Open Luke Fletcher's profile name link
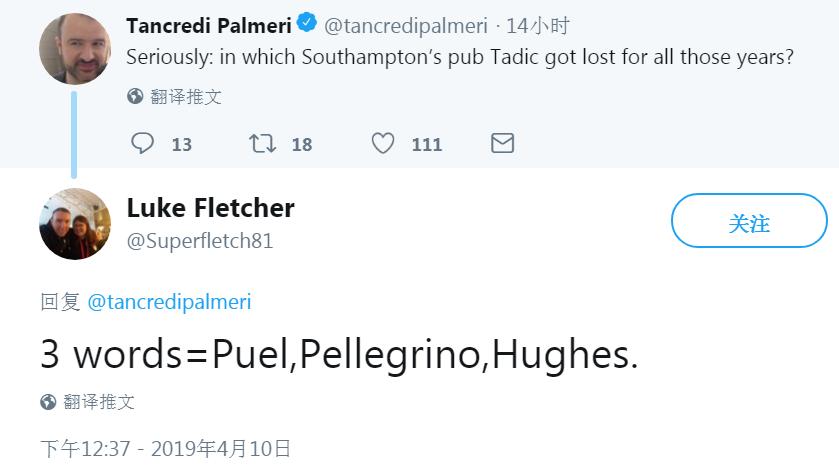The image size is (839, 470). click(x=210, y=208)
